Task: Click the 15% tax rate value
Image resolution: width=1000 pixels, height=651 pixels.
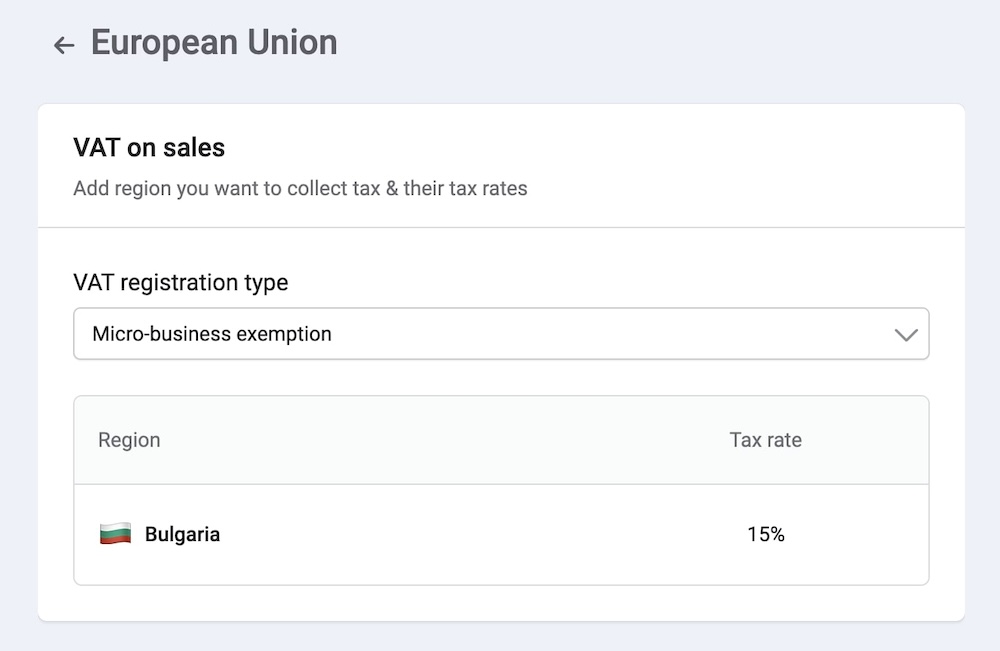Action: pos(765,534)
